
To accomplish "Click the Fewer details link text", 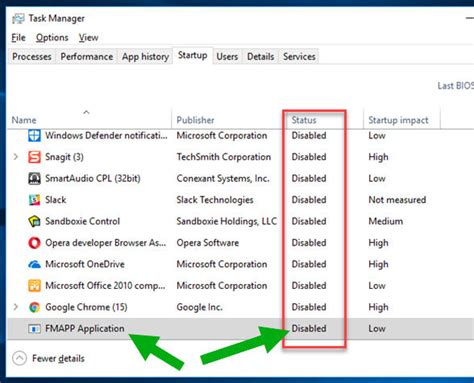I will [x=58, y=359].
